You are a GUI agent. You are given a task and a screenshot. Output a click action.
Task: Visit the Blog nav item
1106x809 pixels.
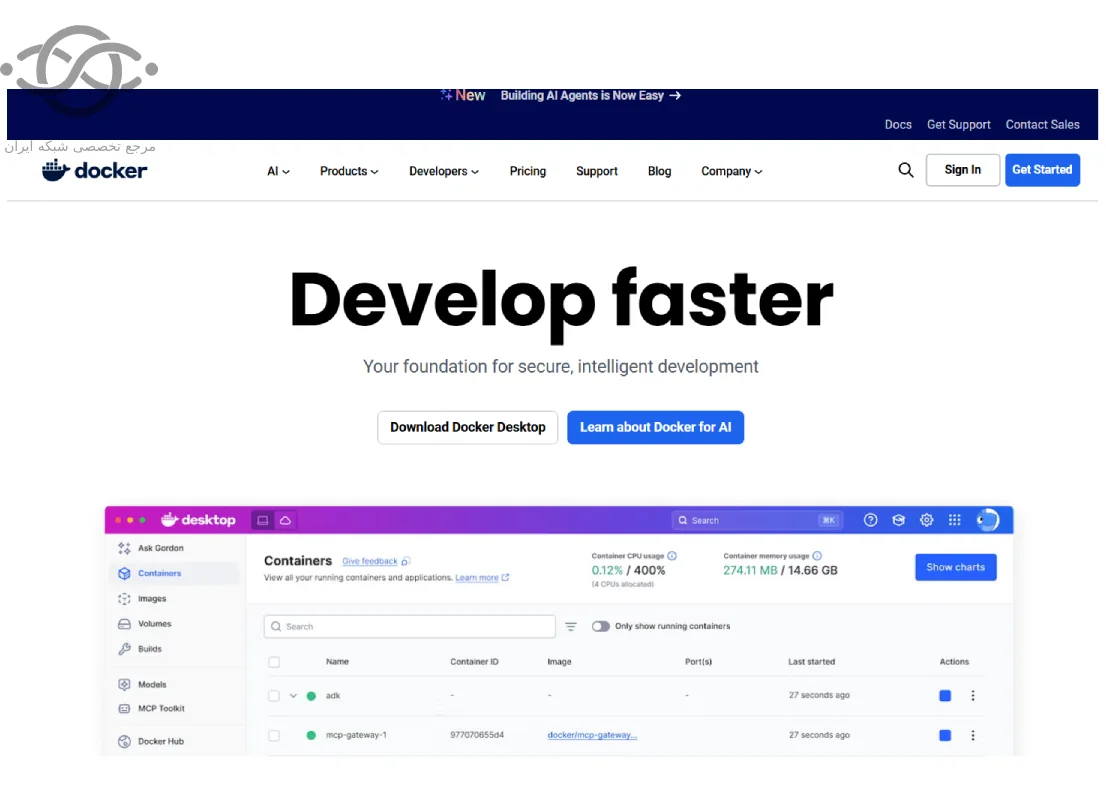click(x=660, y=171)
